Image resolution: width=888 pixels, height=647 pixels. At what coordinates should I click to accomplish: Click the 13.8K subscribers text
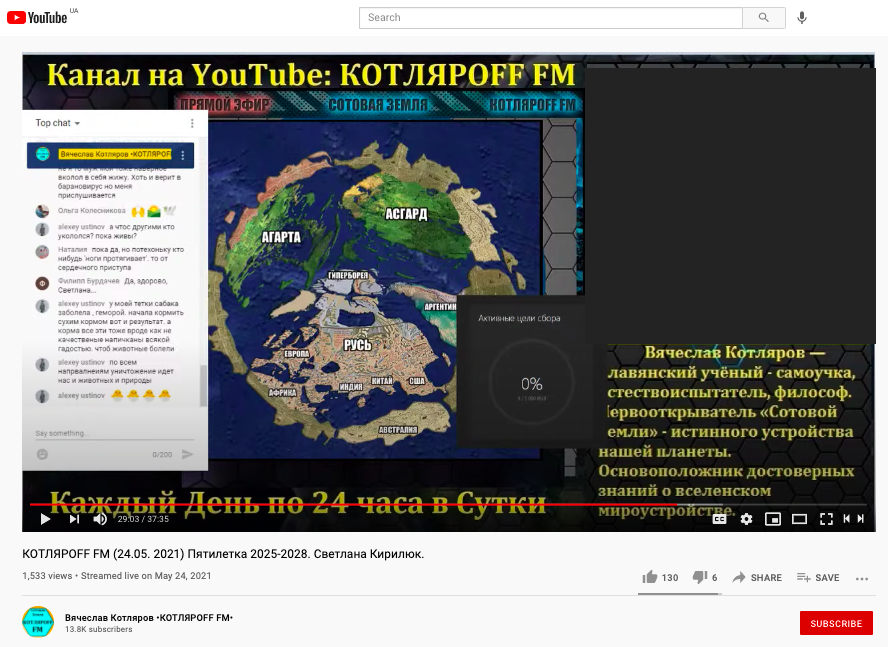coord(99,629)
